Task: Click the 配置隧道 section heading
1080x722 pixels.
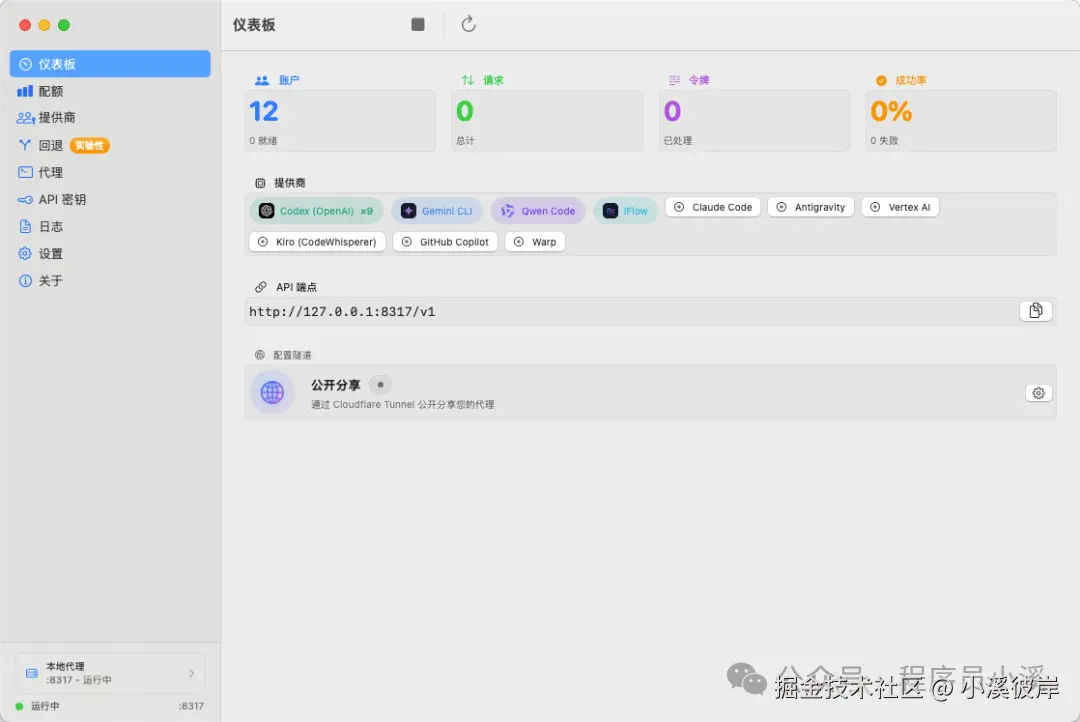Action: click(x=292, y=355)
